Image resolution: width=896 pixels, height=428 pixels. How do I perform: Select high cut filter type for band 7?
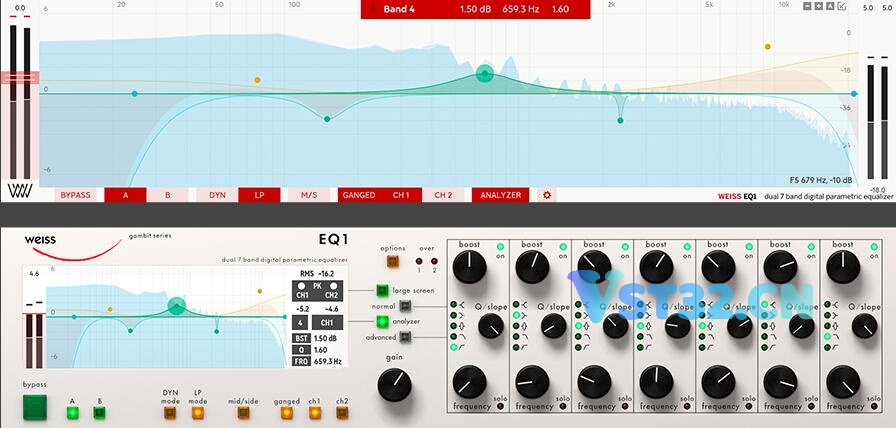827,336
